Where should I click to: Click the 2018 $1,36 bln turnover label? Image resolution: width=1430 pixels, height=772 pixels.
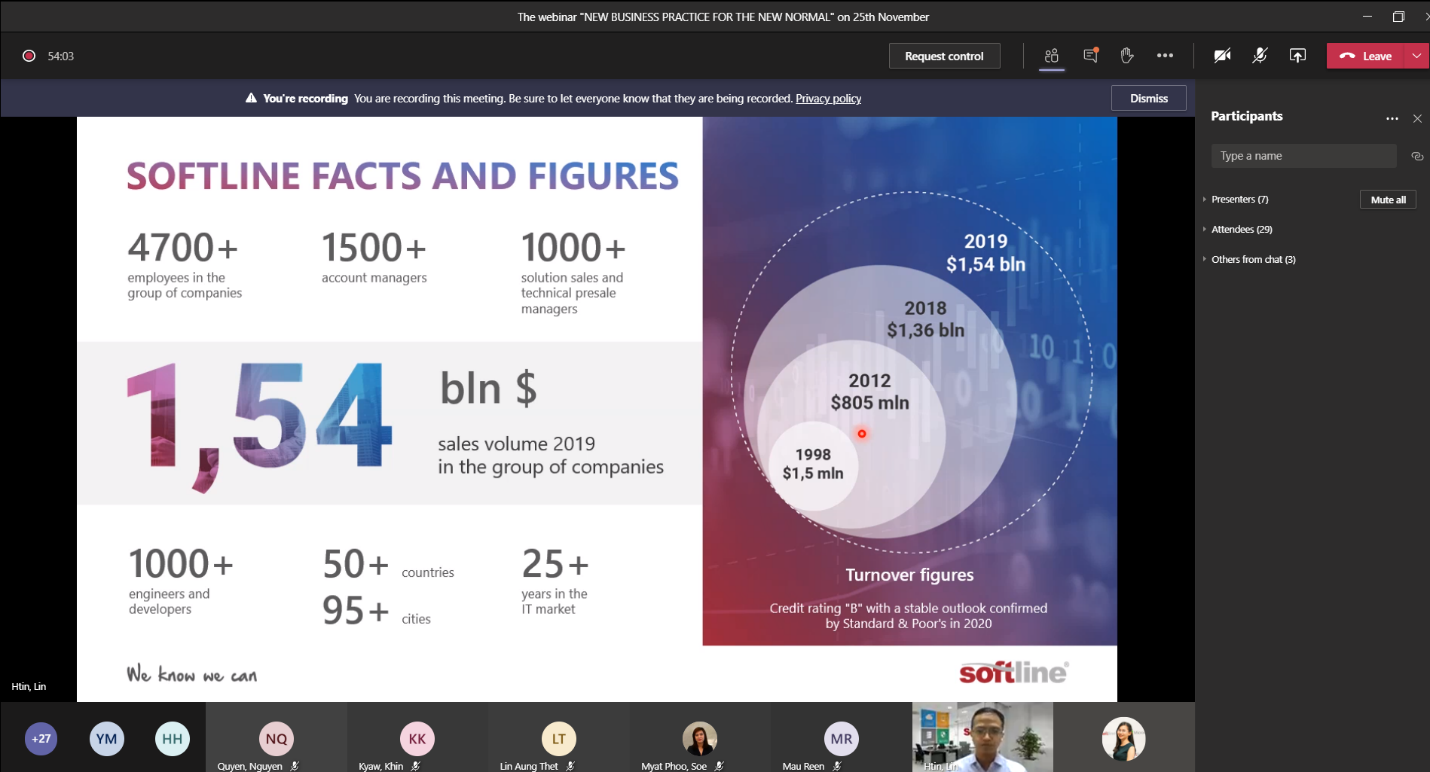pyautogui.click(x=925, y=319)
